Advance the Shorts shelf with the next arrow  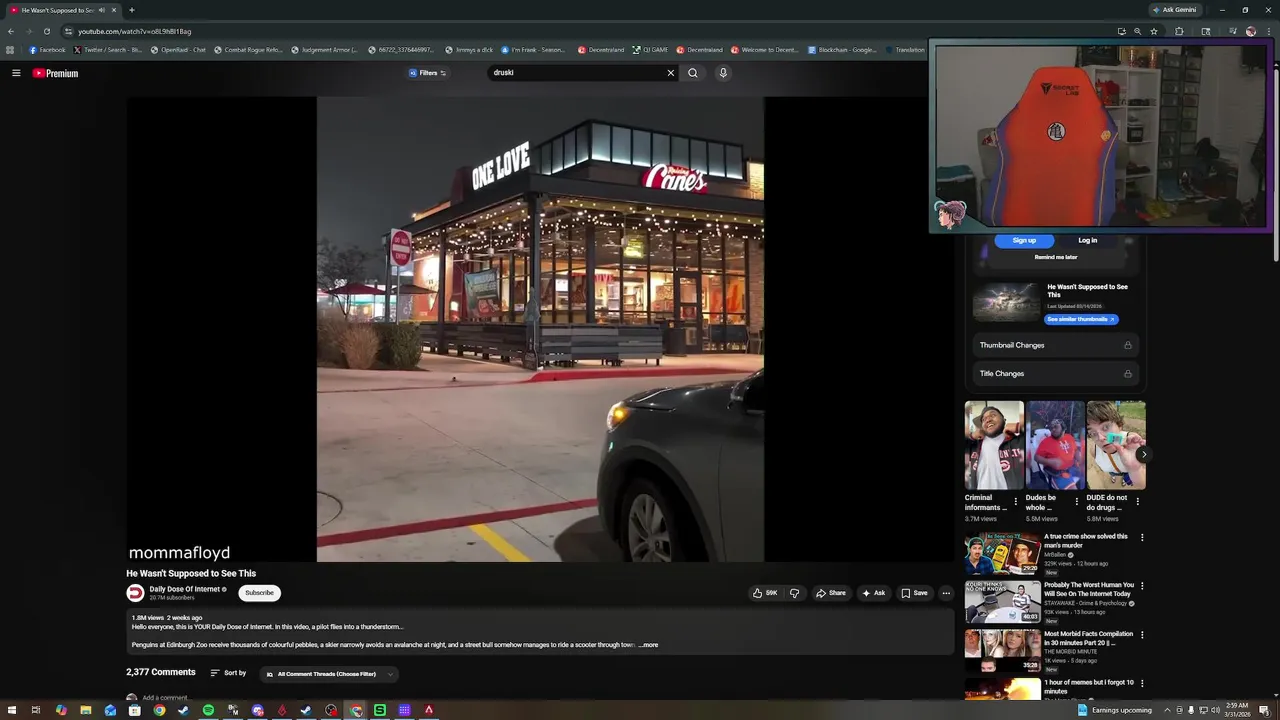pos(1143,454)
